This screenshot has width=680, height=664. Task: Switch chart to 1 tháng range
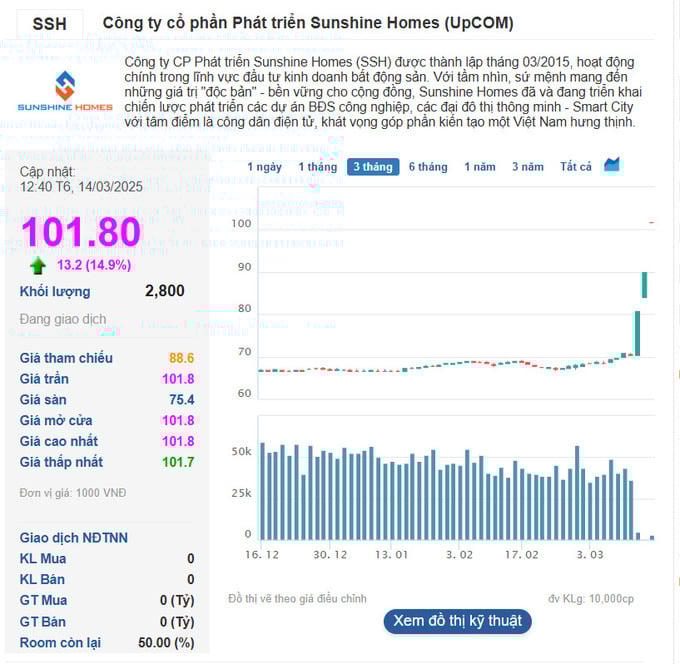[x=317, y=167]
